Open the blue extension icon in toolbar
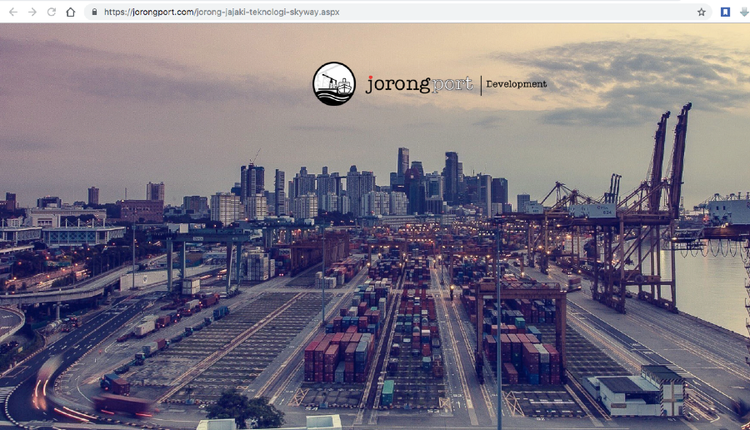Screen dimensions: 750x430 [x=725, y=12]
